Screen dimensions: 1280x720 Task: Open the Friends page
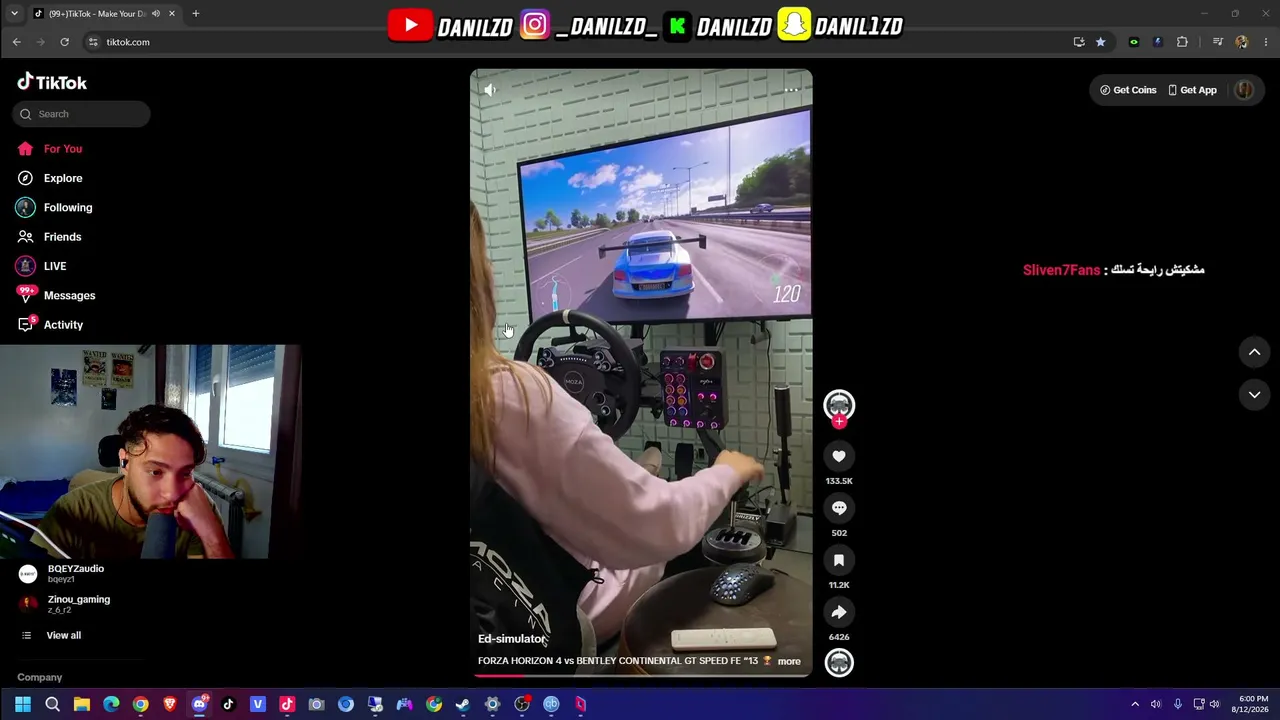click(x=50, y=237)
